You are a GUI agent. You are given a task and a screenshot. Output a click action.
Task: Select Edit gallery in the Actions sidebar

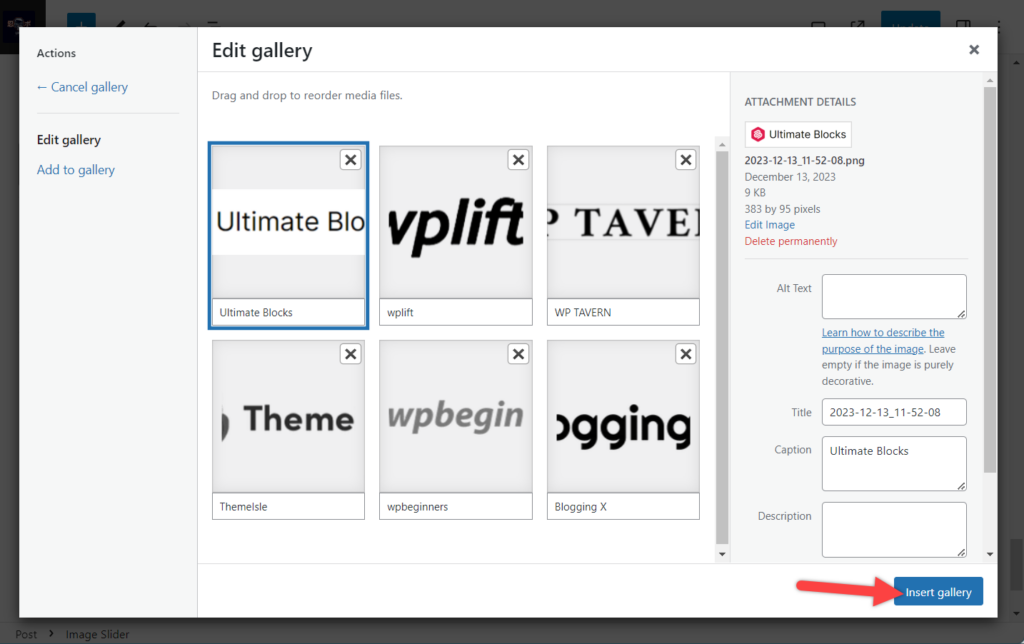pos(70,139)
